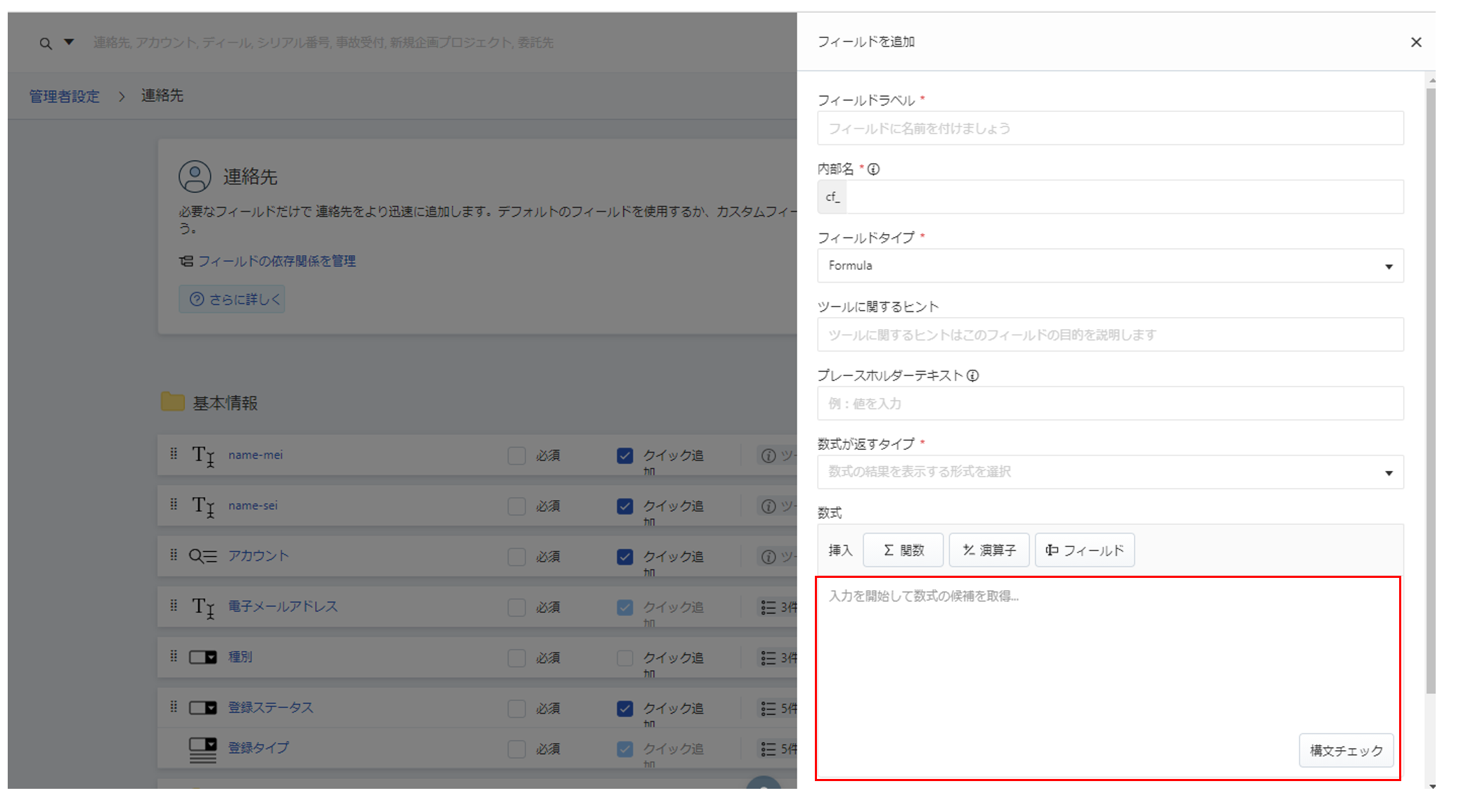Click the drag handle of name-mei row

coord(174,454)
